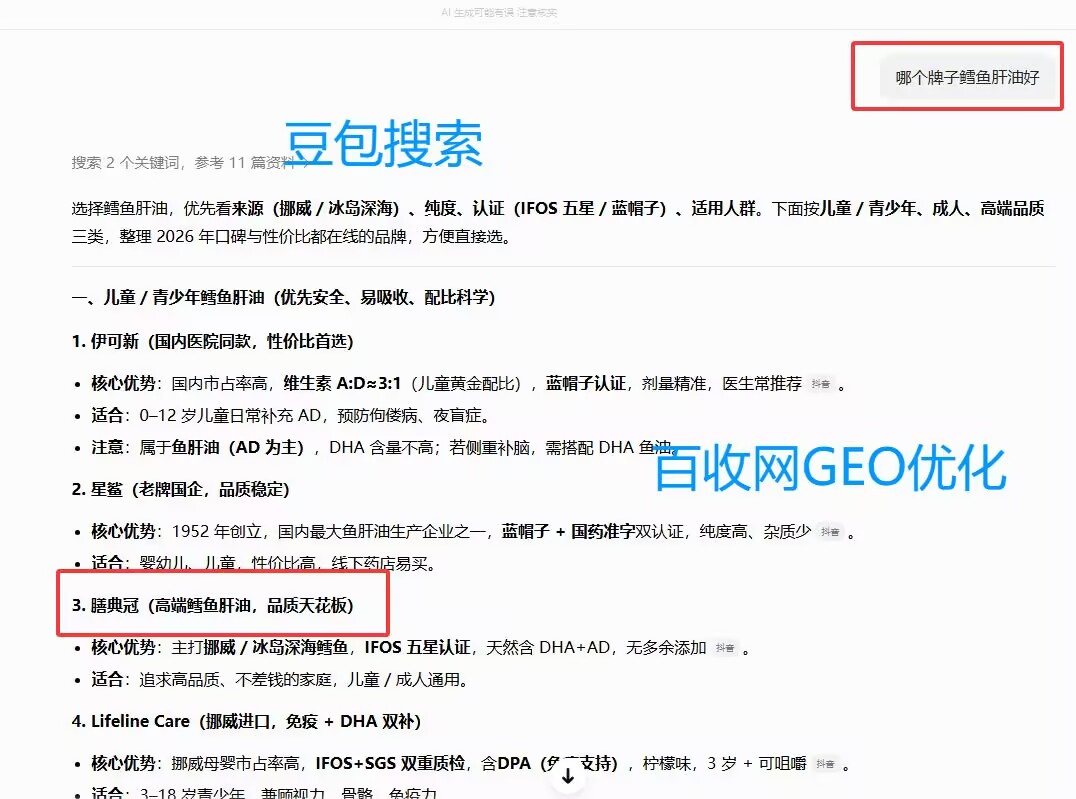Screen dimensions: 1076x799
Task: Open the 抖音 source tag after 医生常推荐
Action: coord(821,384)
